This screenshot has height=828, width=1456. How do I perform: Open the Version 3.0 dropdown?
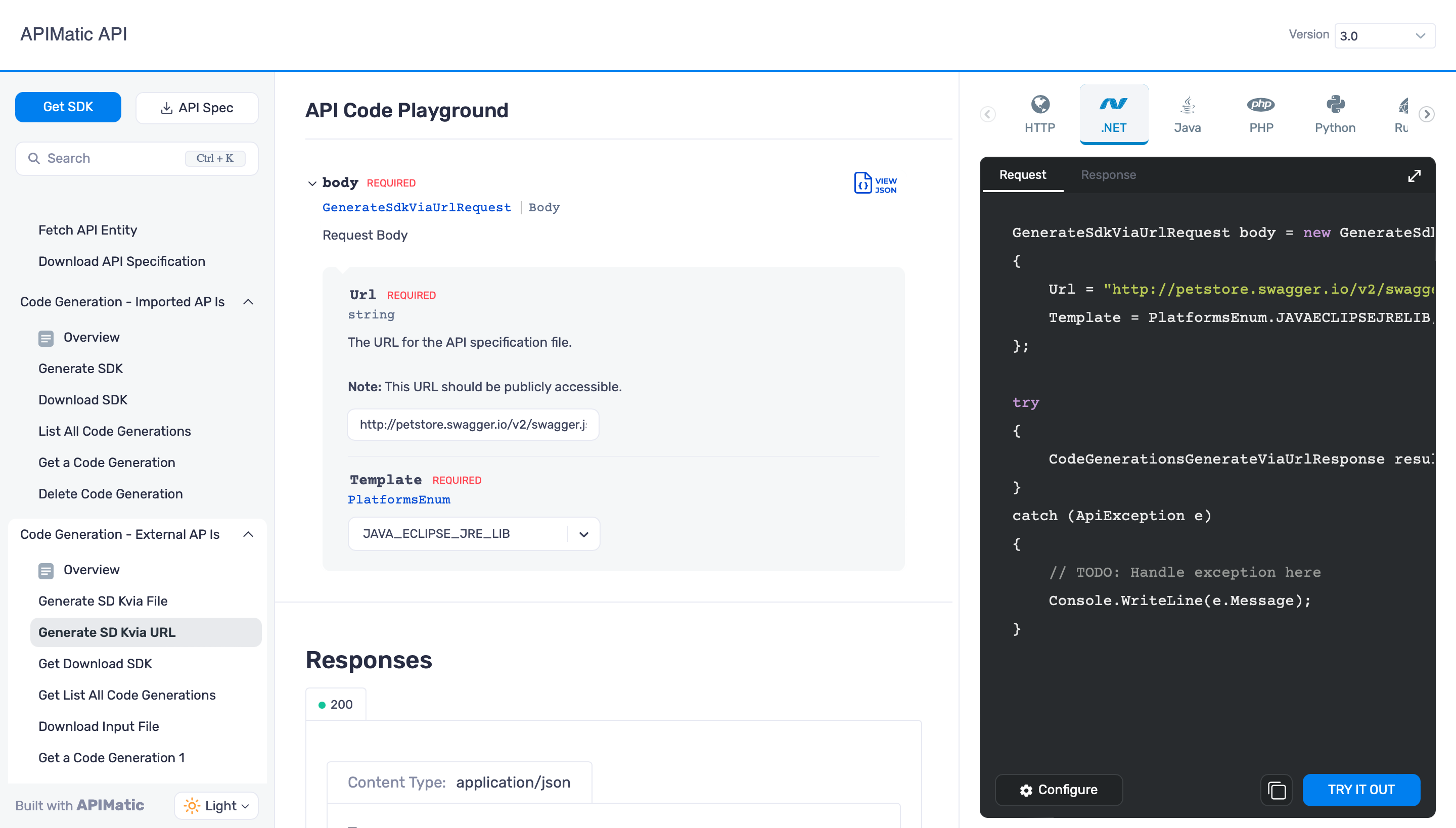1384,36
